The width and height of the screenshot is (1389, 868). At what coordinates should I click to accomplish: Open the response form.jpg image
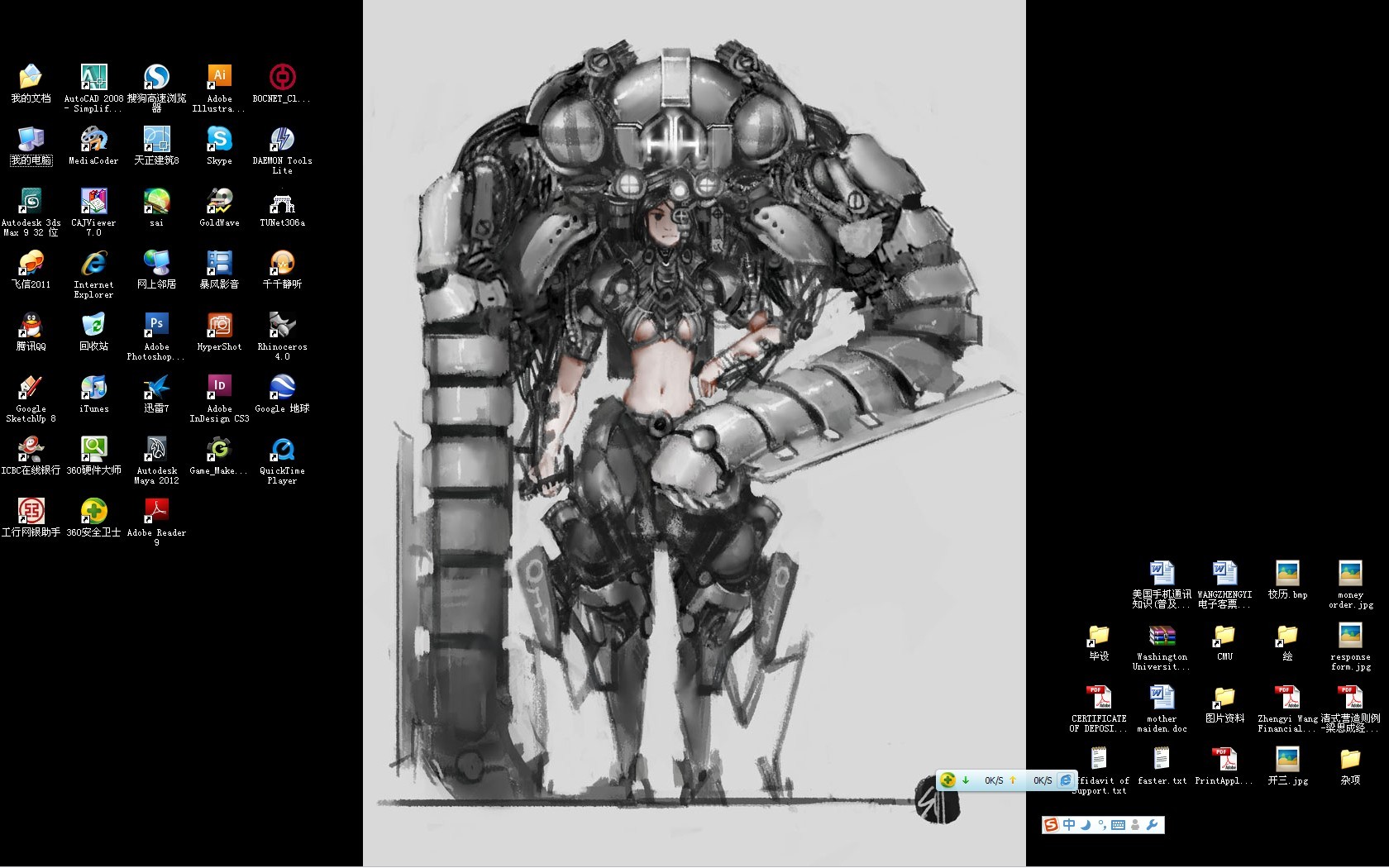coord(1350,646)
